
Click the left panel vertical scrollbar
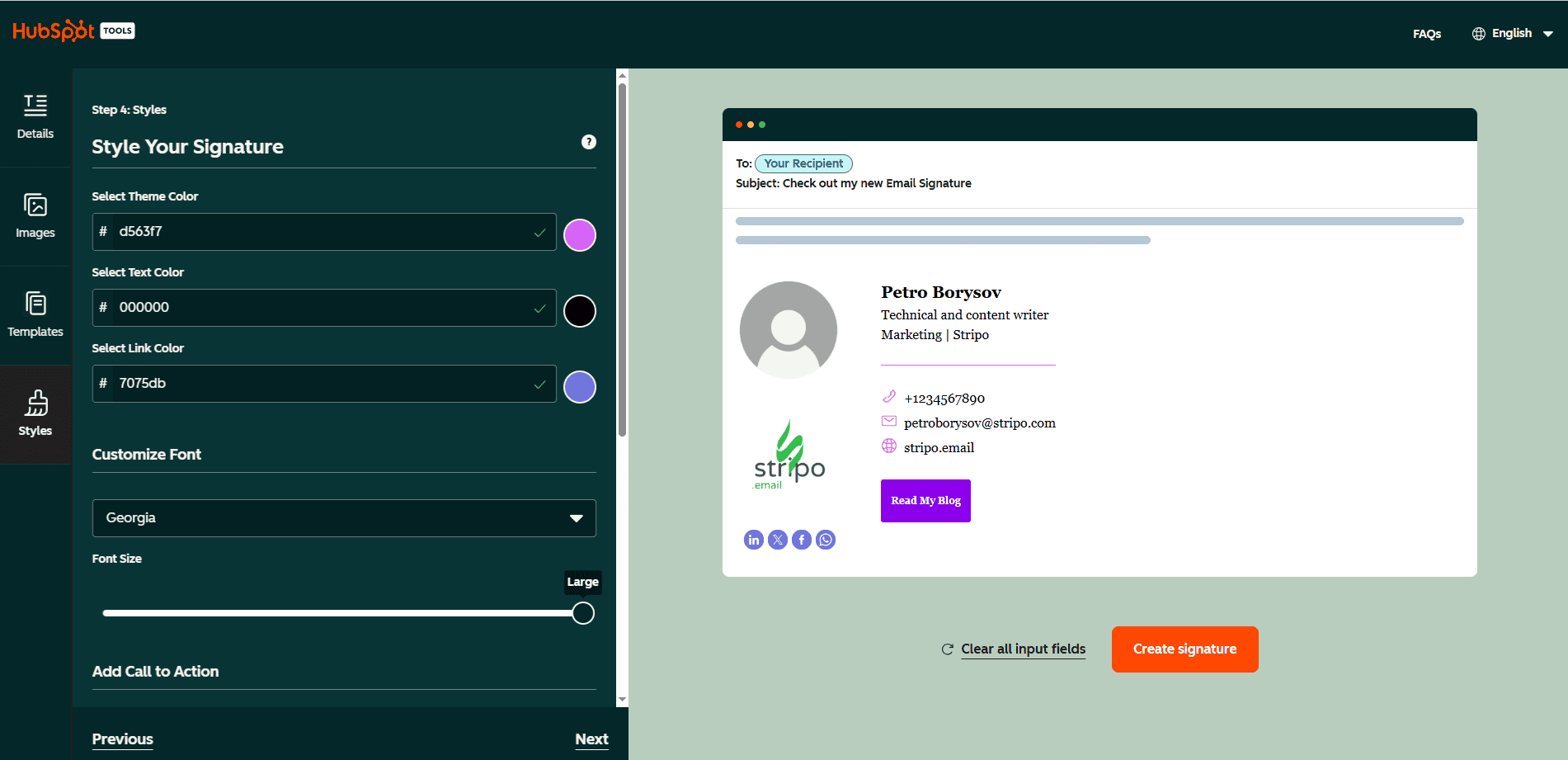[x=623, y=260]
